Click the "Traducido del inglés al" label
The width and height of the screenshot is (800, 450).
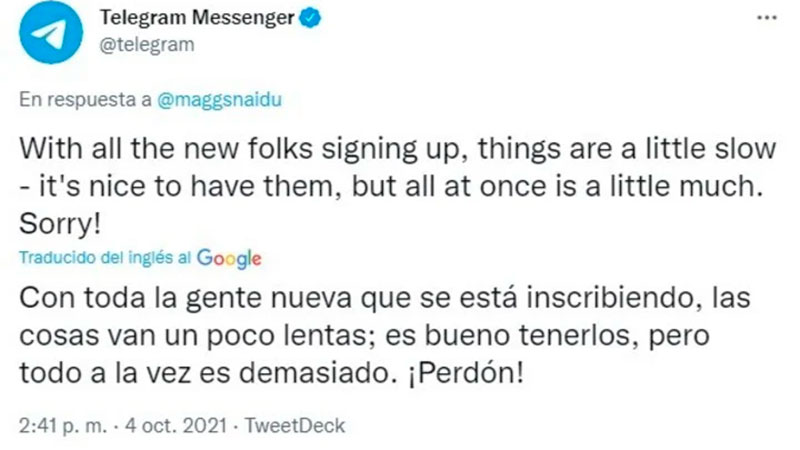[106, 257]
